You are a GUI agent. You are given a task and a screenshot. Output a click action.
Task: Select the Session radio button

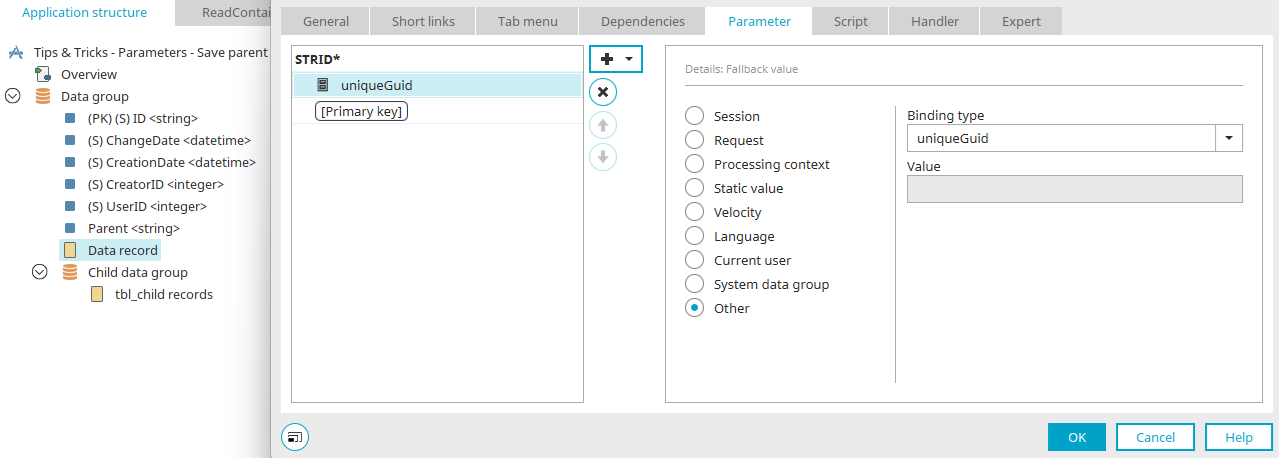coord(694,116)
